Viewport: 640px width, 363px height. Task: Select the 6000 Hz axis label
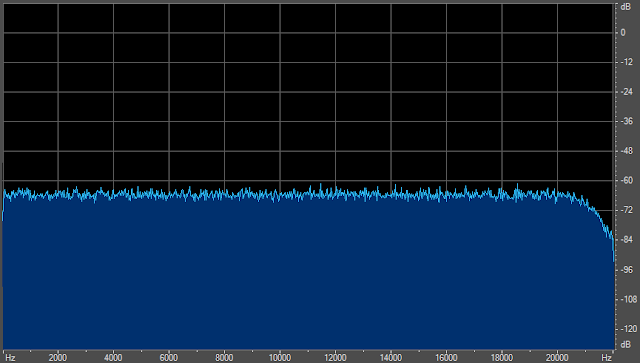[169, 358]
